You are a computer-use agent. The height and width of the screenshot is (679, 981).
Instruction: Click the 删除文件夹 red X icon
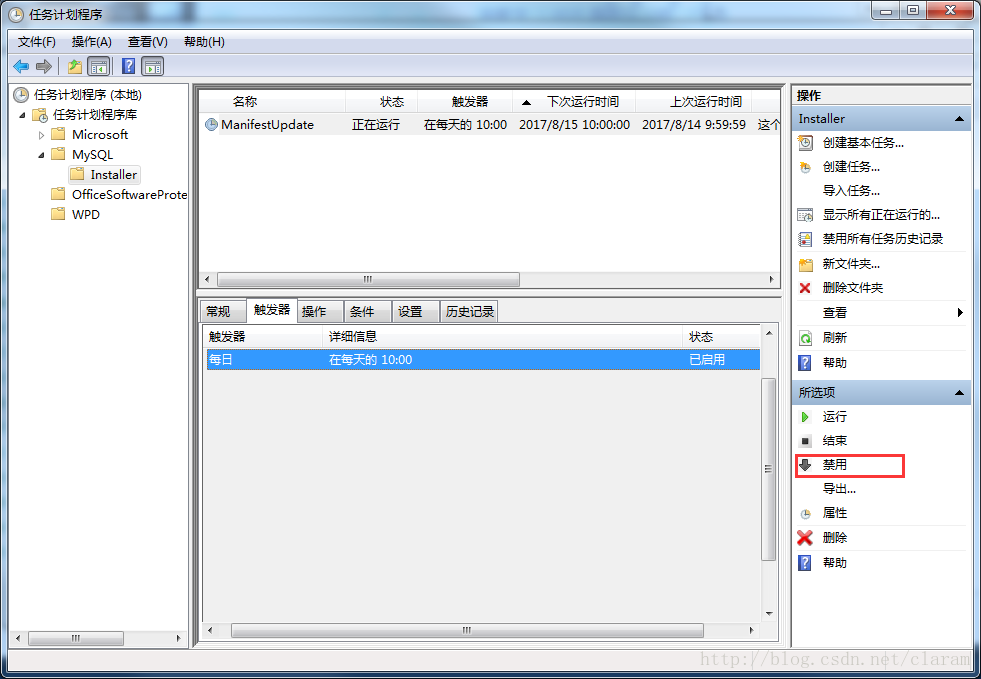807,287
